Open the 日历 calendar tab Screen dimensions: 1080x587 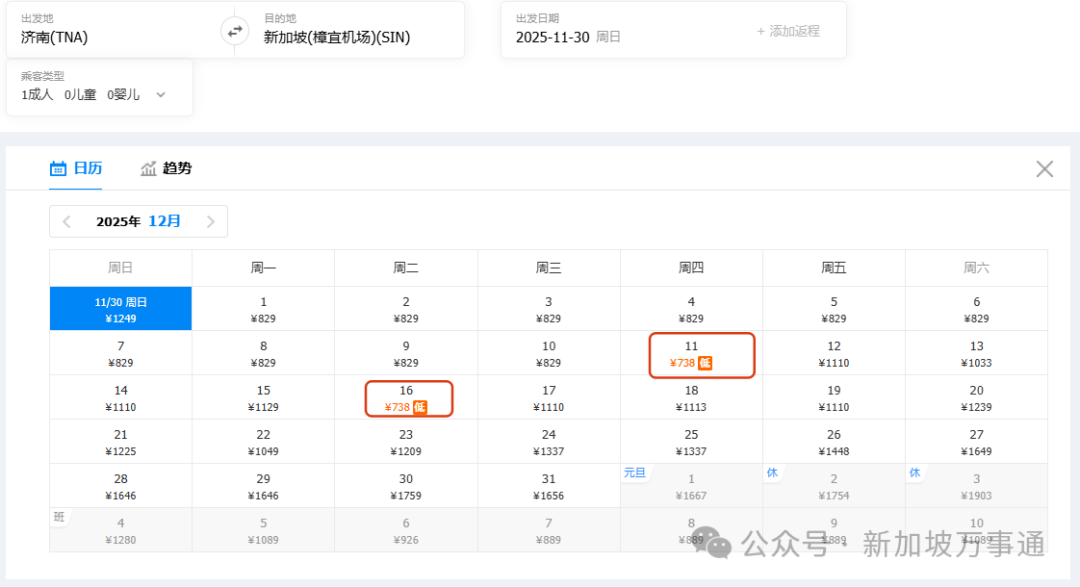coord(76,168)
